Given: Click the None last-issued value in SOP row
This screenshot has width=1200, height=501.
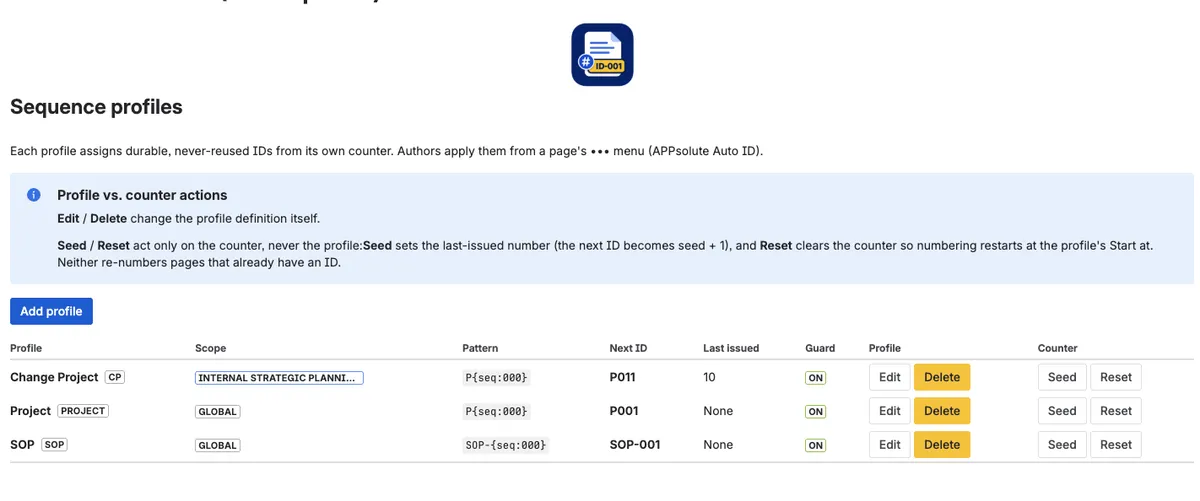Looking at the screenshot, I should click(718, 445).
